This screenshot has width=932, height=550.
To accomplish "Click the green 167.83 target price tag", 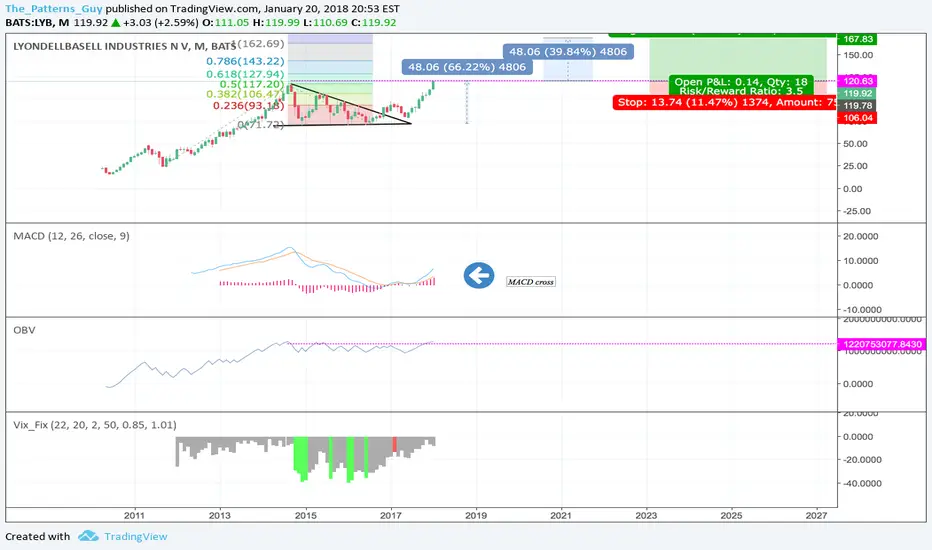I will coord(856,39).
